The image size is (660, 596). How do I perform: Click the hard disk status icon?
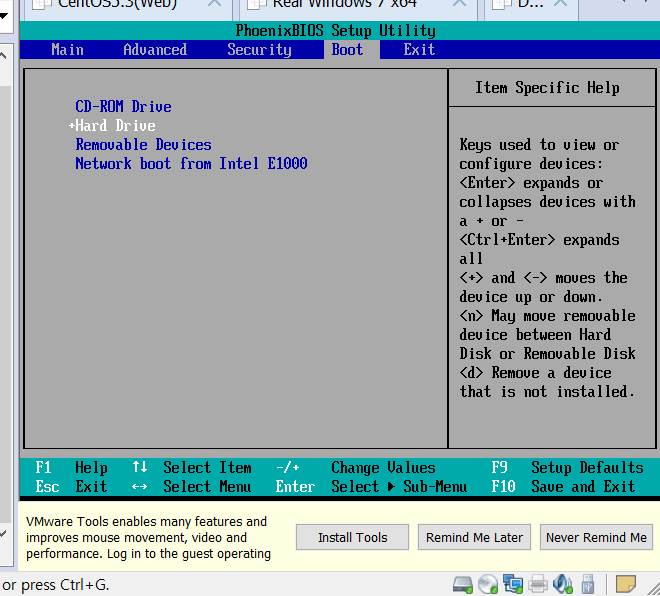tap(462, 584)
